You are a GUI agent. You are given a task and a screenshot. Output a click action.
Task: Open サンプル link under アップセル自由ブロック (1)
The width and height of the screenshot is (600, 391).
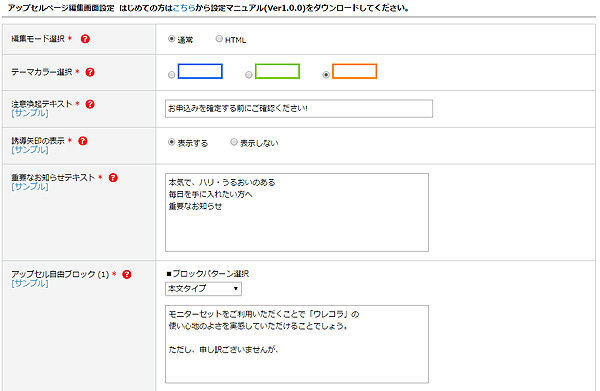point(30,283)
